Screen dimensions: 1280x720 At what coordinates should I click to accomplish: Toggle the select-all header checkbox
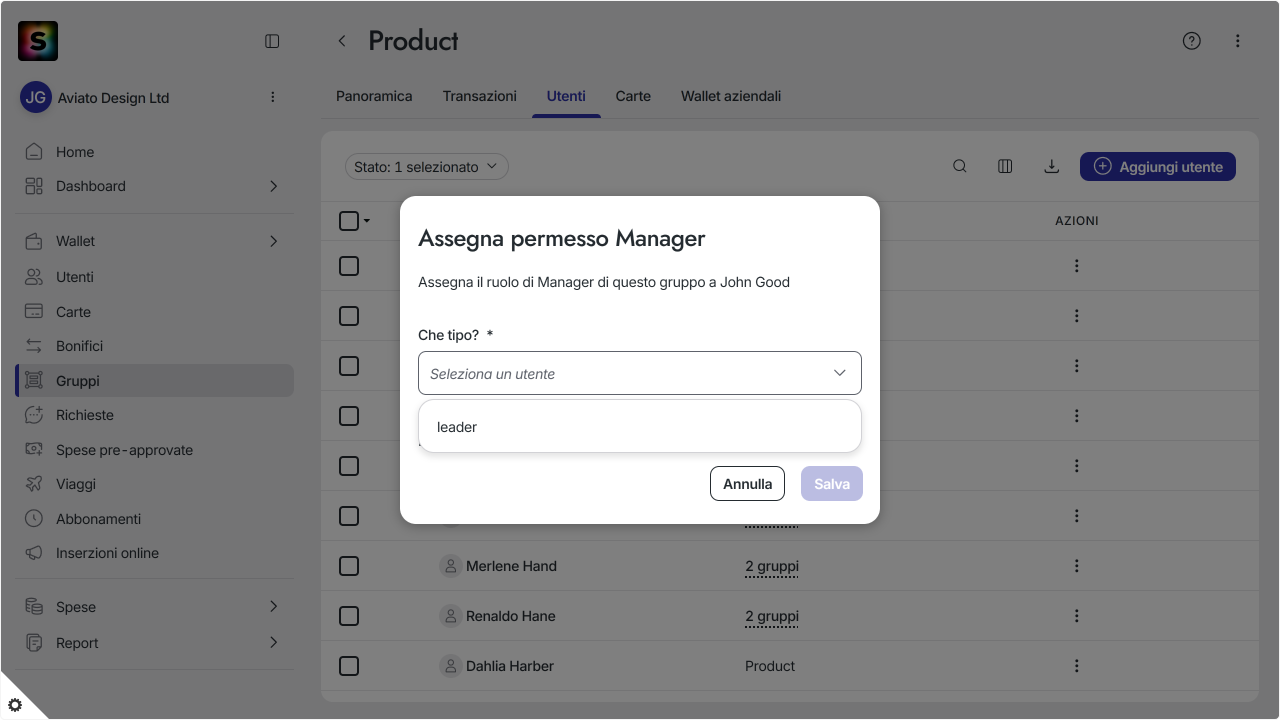point(349,221)
